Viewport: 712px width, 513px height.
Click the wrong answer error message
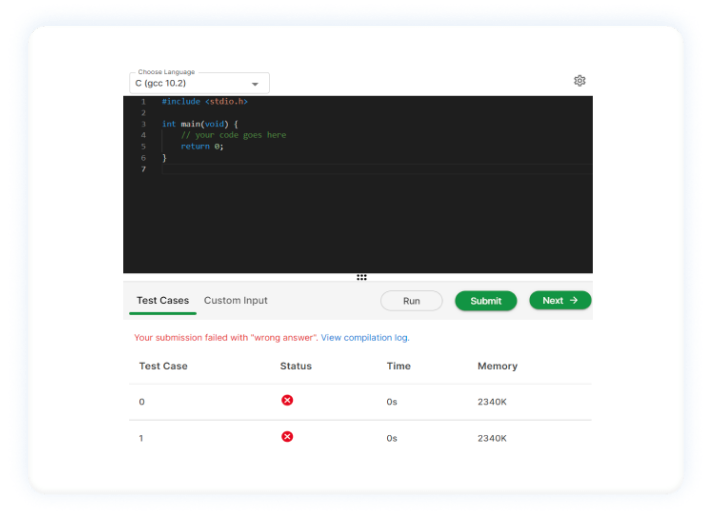(x=226, y=337)
